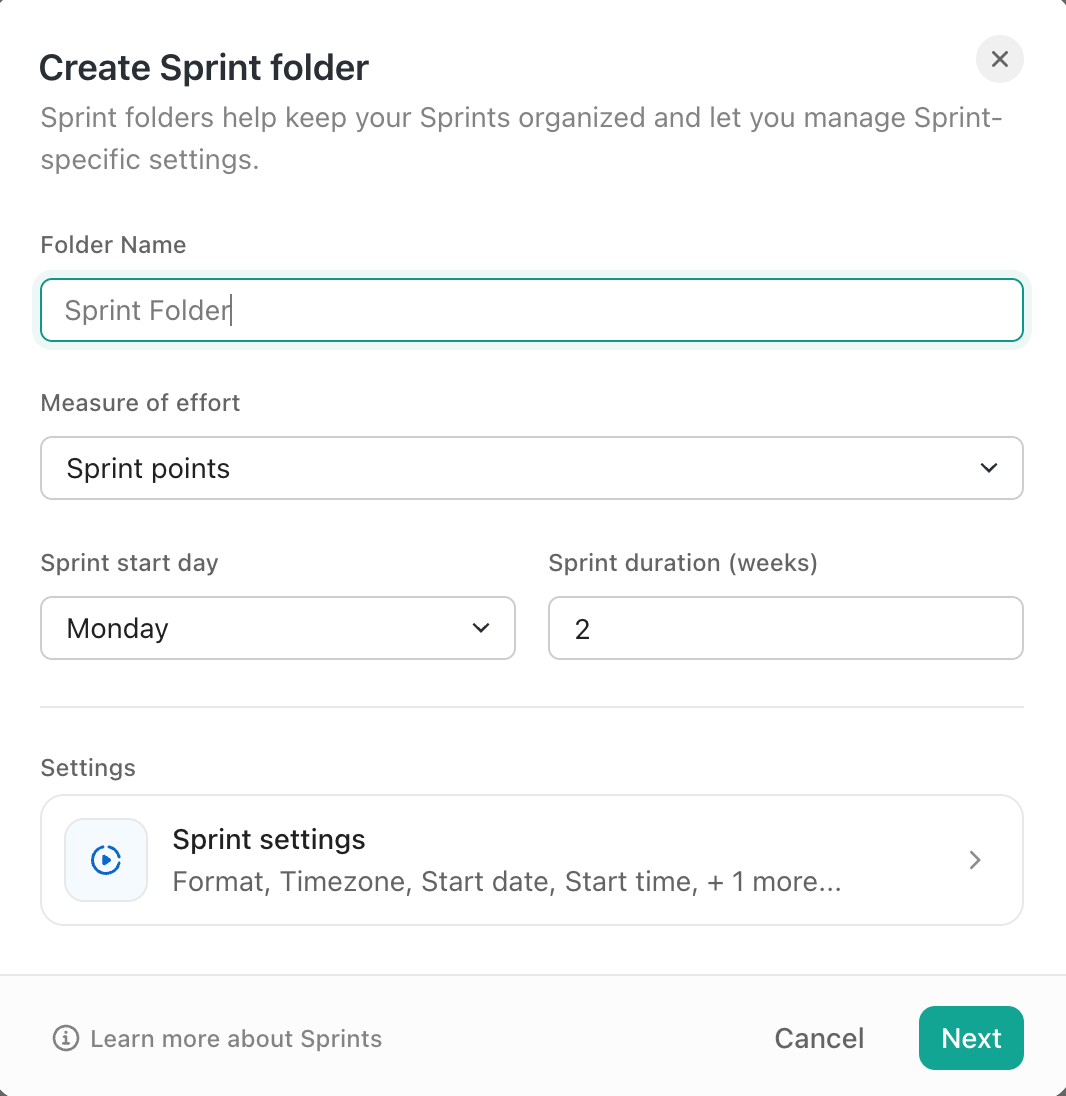Click Next to proceed

[970, 1038]
